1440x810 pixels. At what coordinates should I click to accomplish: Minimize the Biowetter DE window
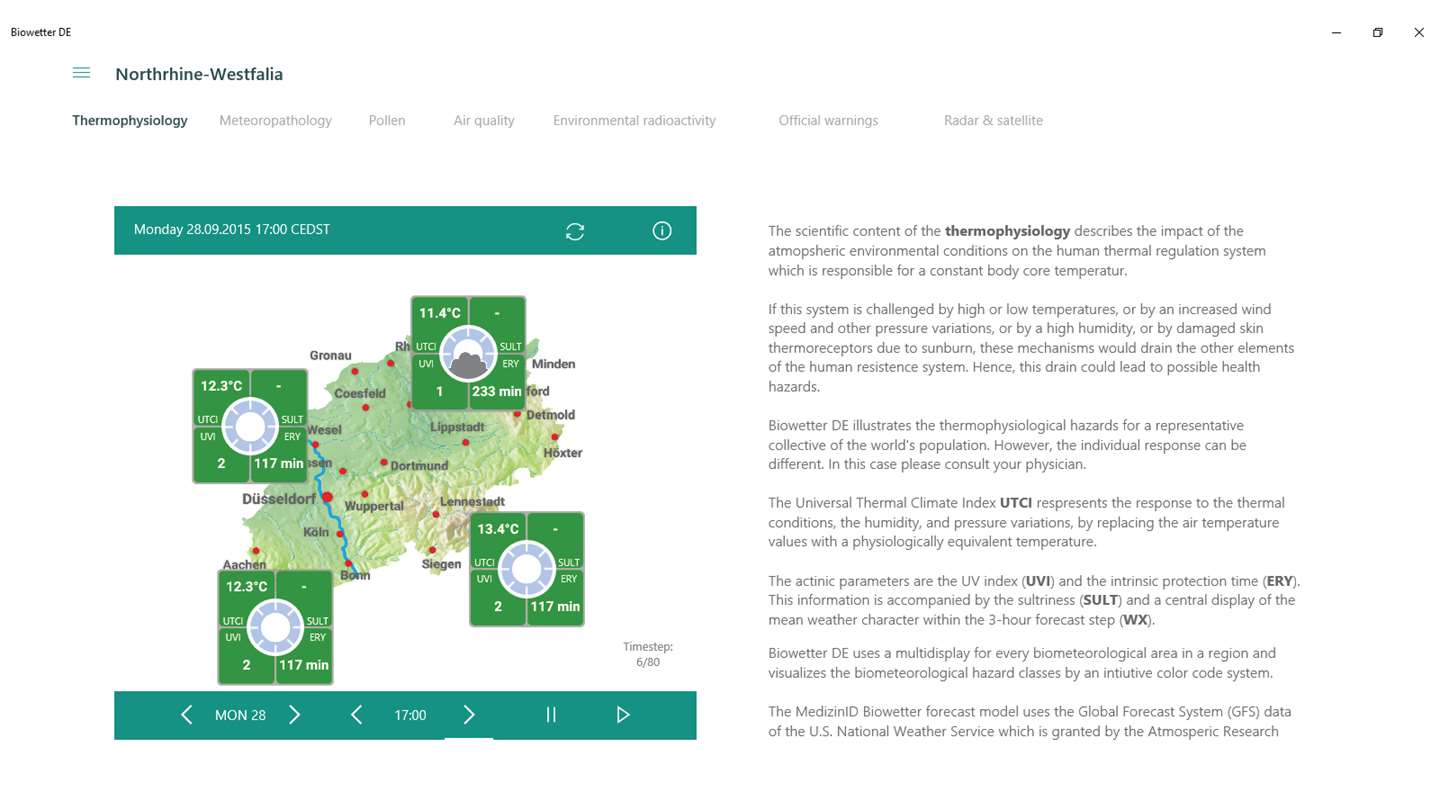(1336, 32)
